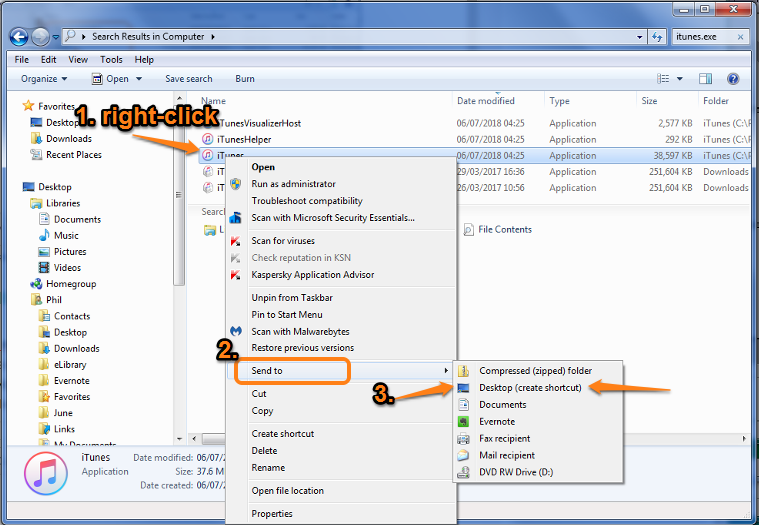This screenshot has width=759, height=525.
Task: Open the Tools menu
Action: click(111, 60)
